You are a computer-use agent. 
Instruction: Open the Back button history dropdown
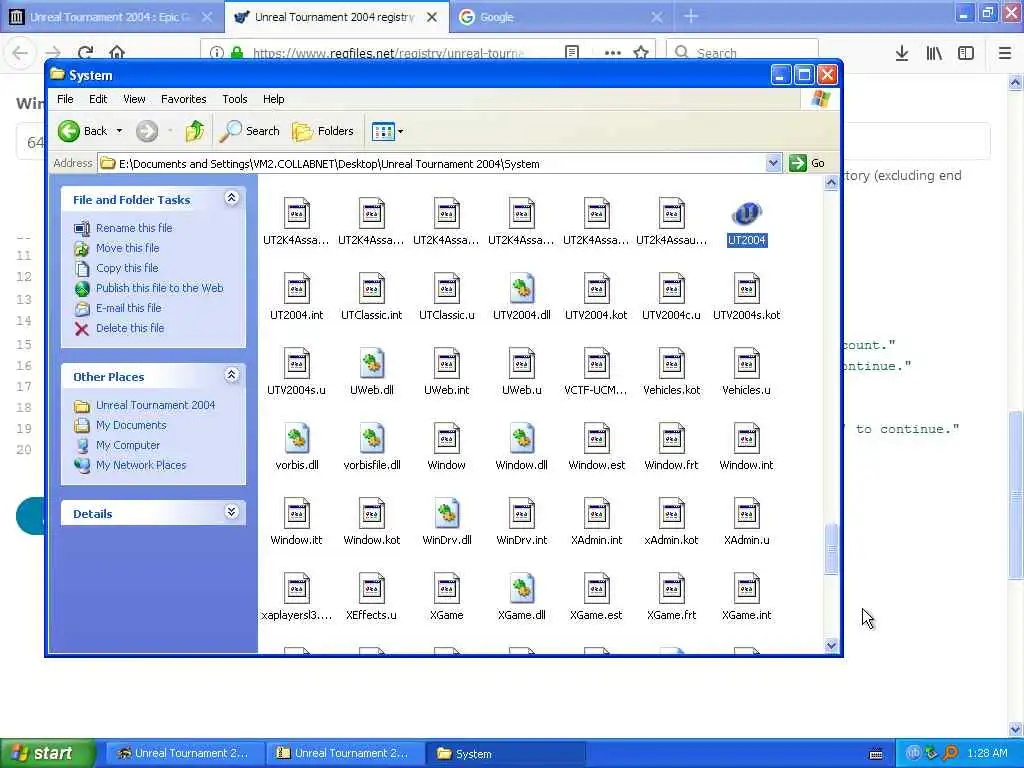[120, 131]
